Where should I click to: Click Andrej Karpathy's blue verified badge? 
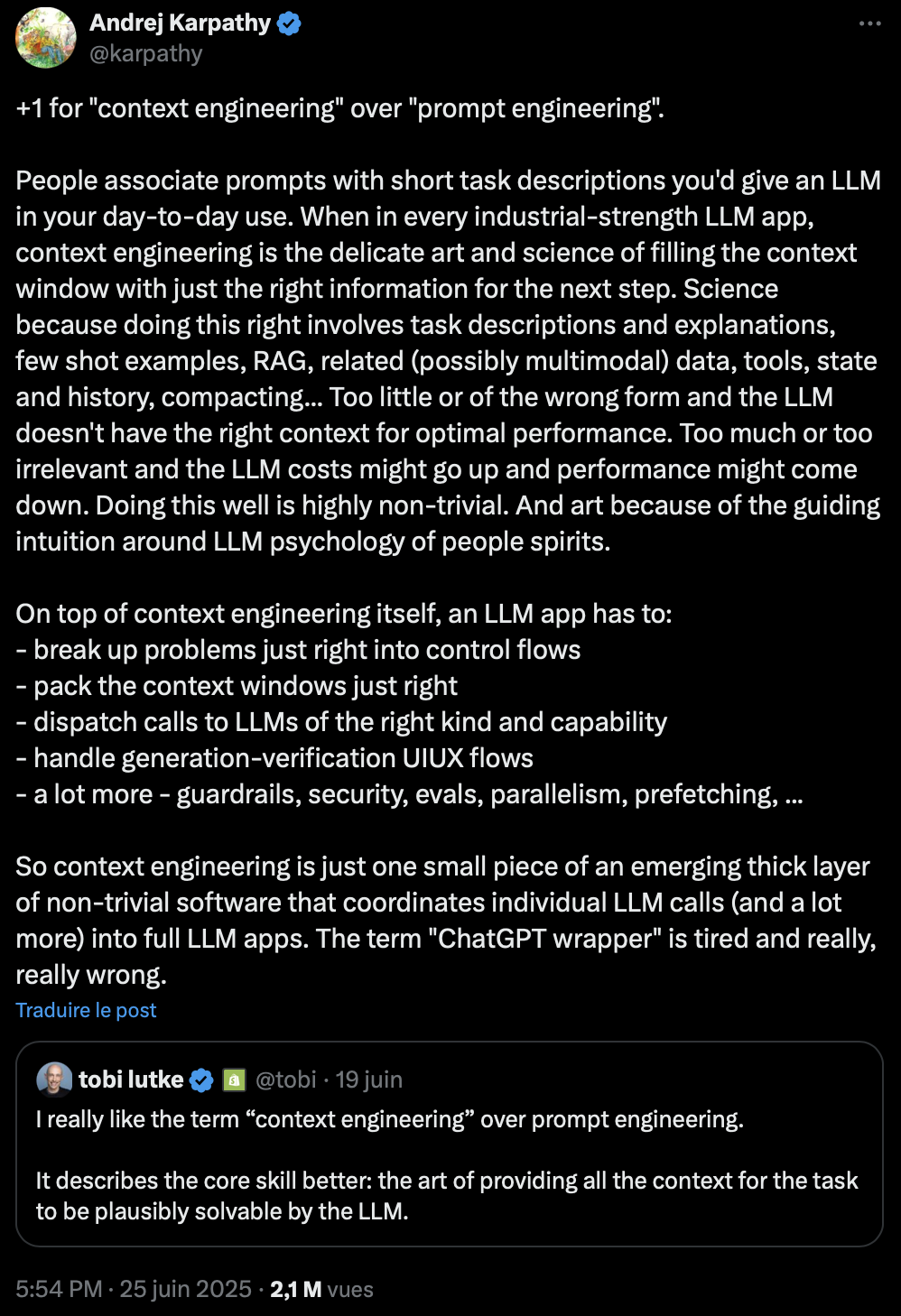pos(289,23)
